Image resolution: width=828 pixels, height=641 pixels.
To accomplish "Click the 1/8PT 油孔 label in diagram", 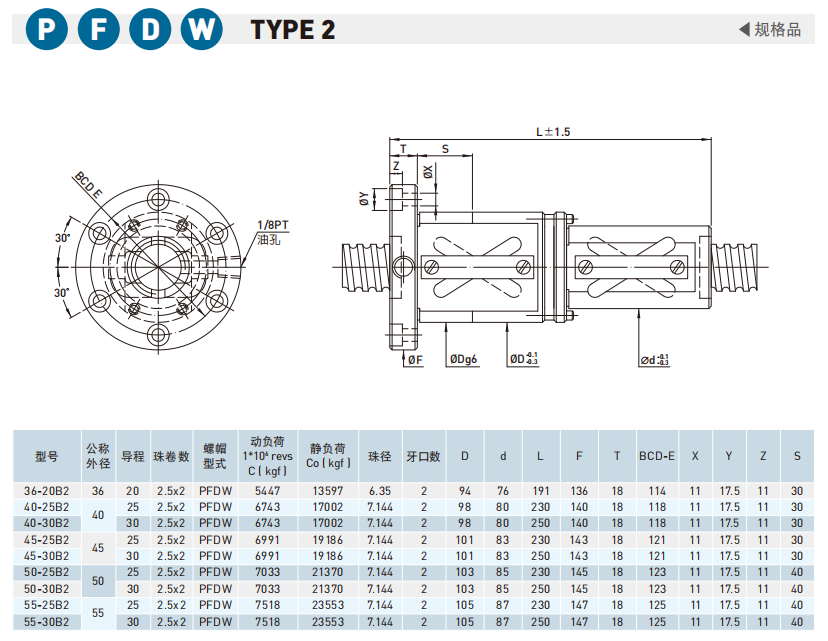I will 272,232.
